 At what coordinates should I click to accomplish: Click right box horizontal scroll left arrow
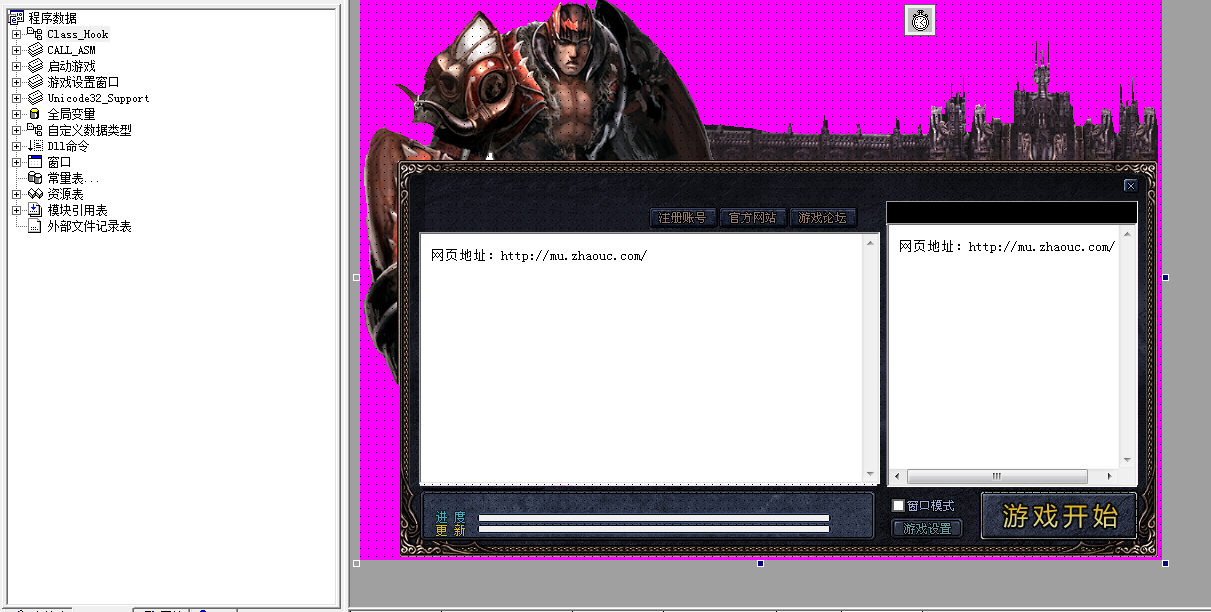(896, 476)
